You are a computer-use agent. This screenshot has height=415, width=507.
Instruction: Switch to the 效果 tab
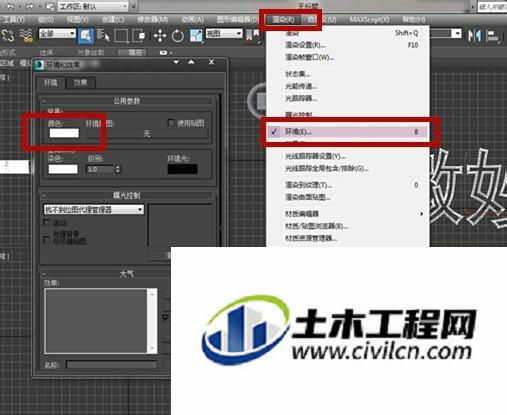80,82
